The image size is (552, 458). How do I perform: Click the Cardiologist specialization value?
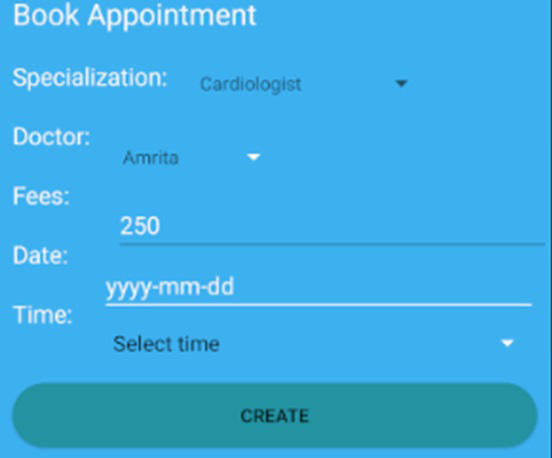[251, 85]
